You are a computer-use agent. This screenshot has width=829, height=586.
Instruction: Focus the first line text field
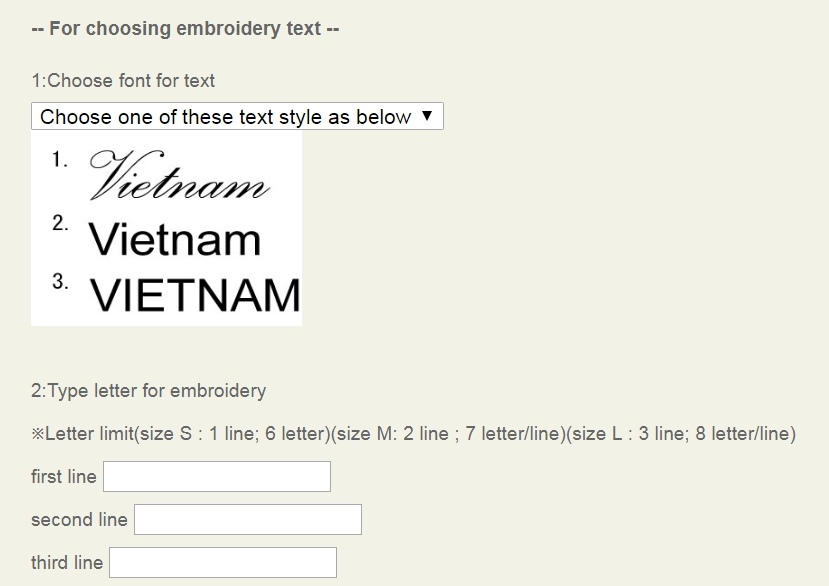(217, 476)
